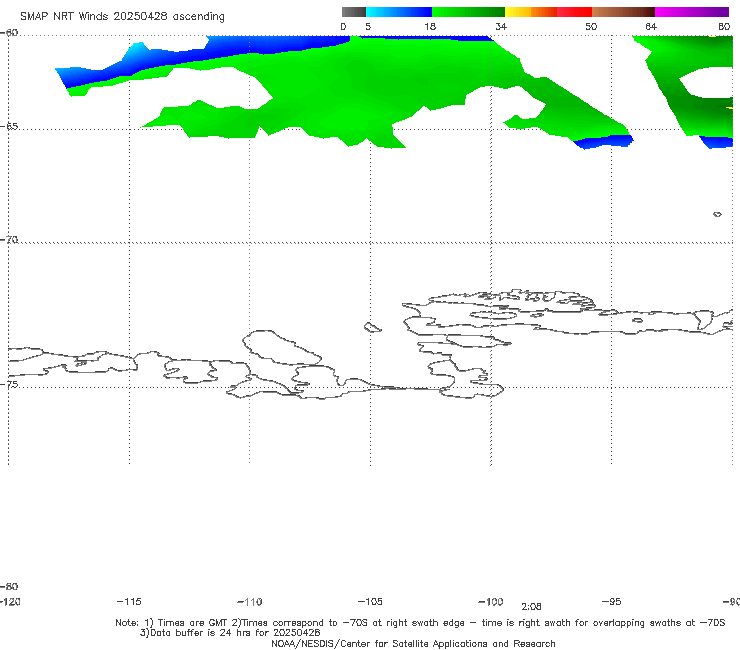Click the longitude label -100
Screen dimensions: 740x650
(x=491, y=601)
